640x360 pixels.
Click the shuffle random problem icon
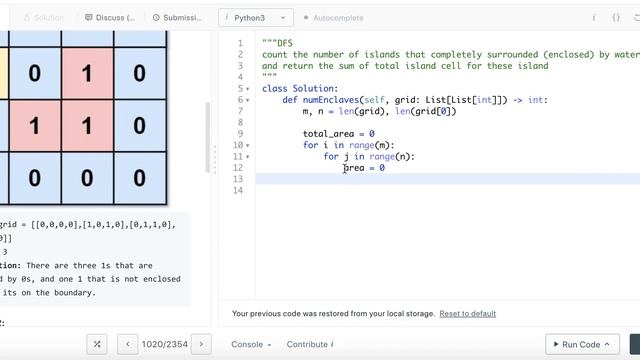pos(97,344)
